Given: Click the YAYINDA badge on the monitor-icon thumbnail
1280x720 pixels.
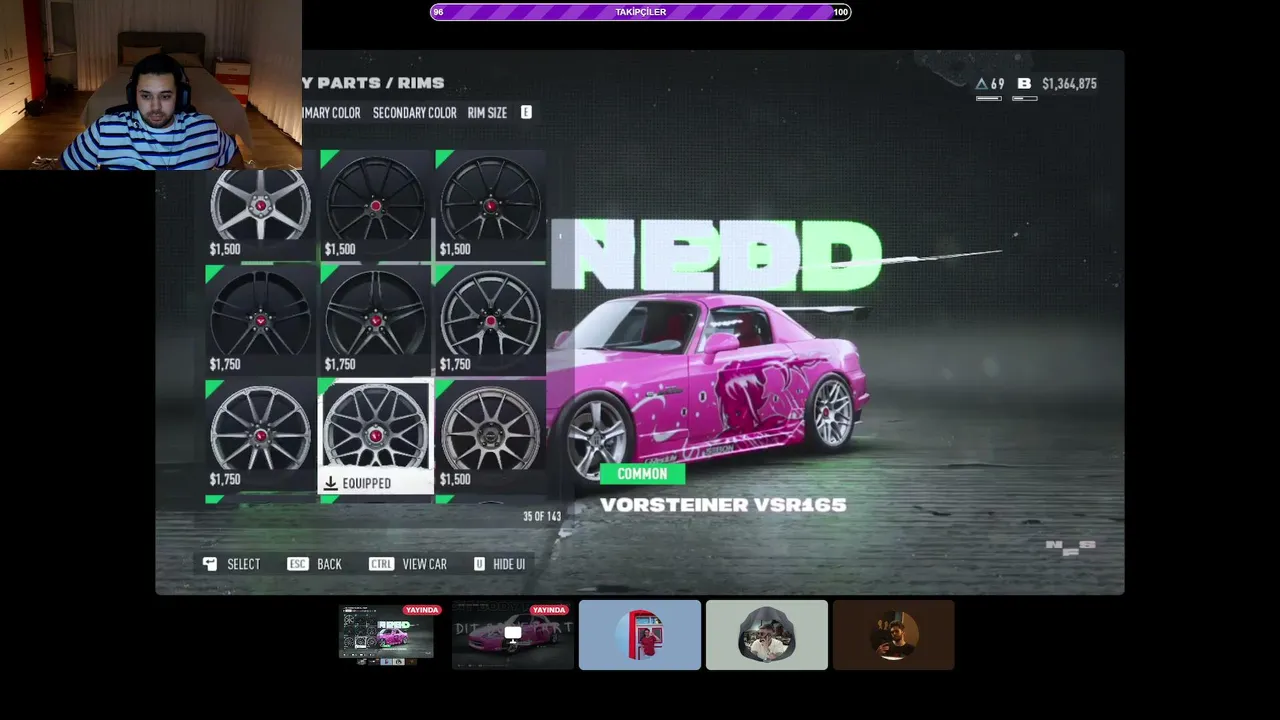Looking at the screenshot, I should (x=549, y=610).
